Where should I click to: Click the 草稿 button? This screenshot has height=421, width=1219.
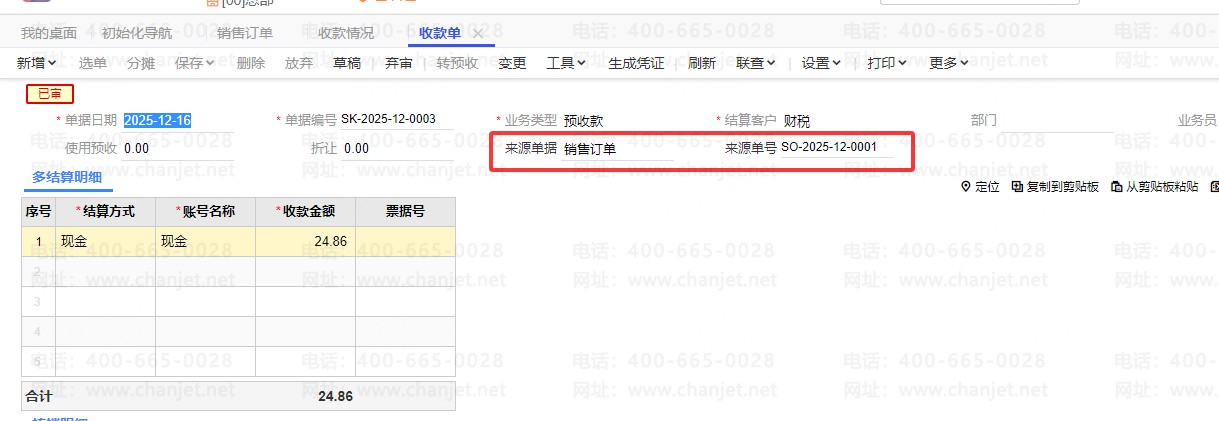point(347,63)
